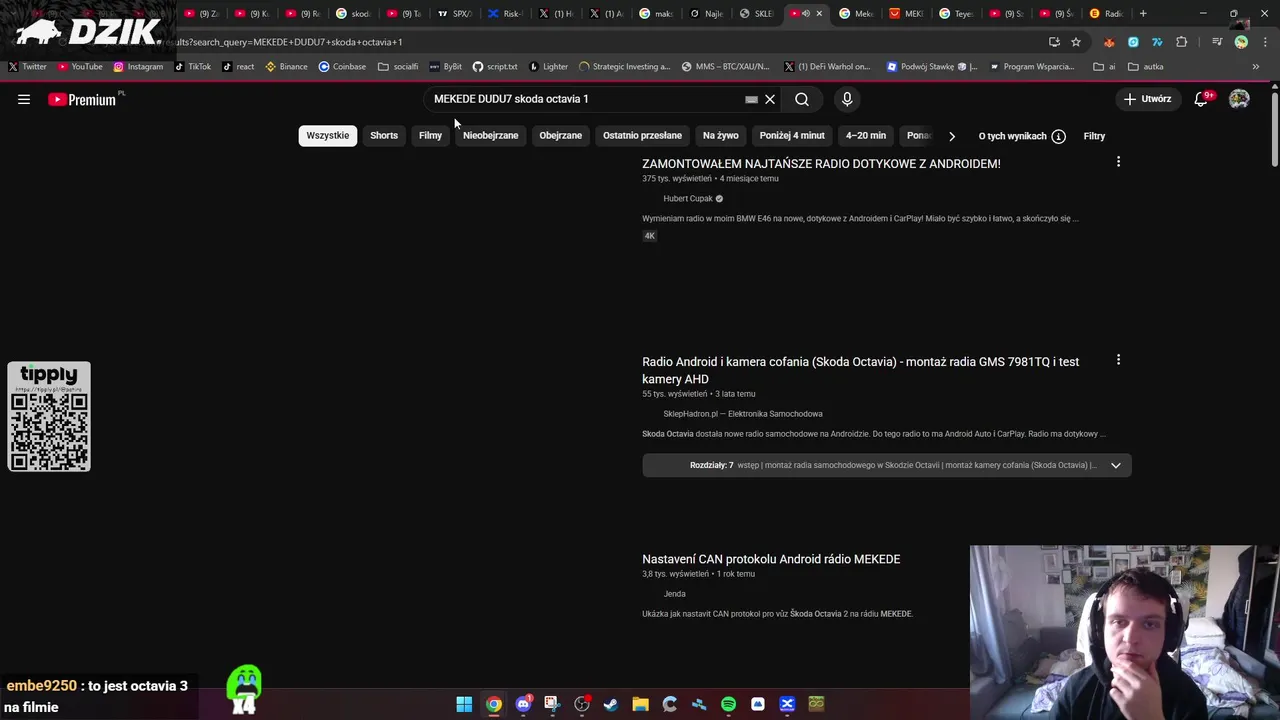Open SklepHadron.pl channel link

(x=743, y=413)
